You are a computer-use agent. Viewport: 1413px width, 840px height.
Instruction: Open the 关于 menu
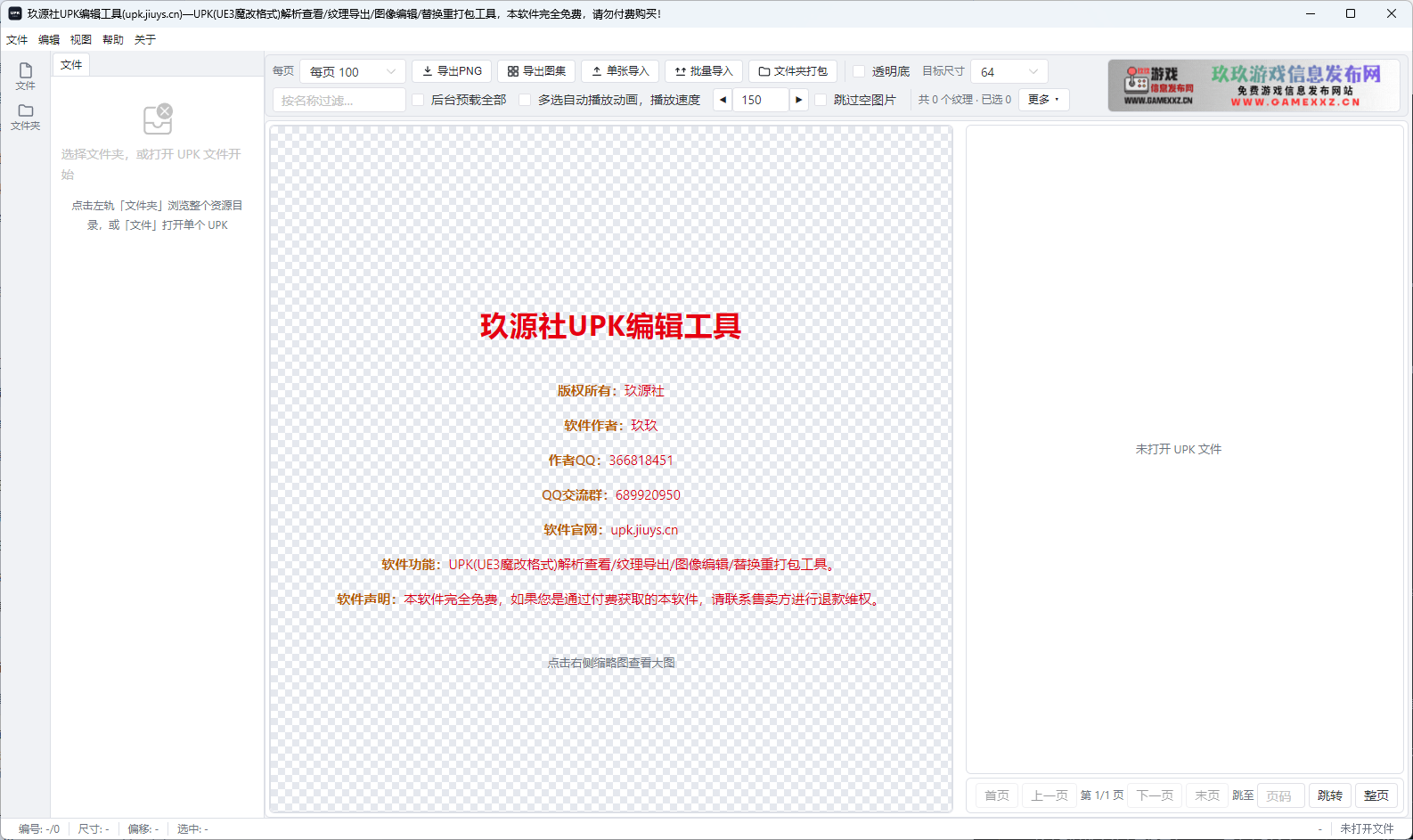(145, 39)
